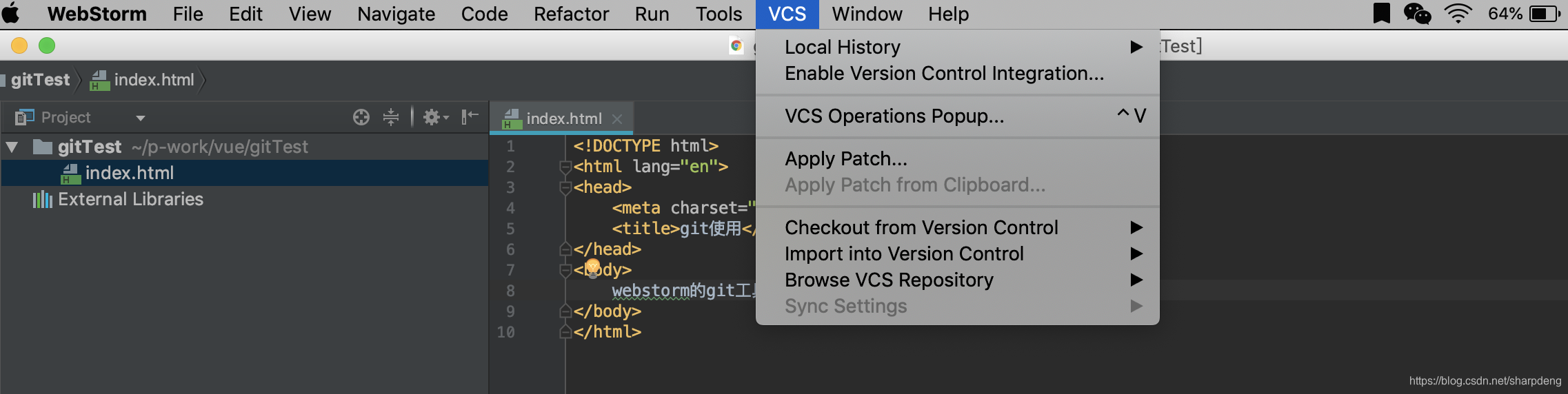This screenshot has height=394, width=1568.
Task: Click the title tag code line
Action: [x=683, y=229]
